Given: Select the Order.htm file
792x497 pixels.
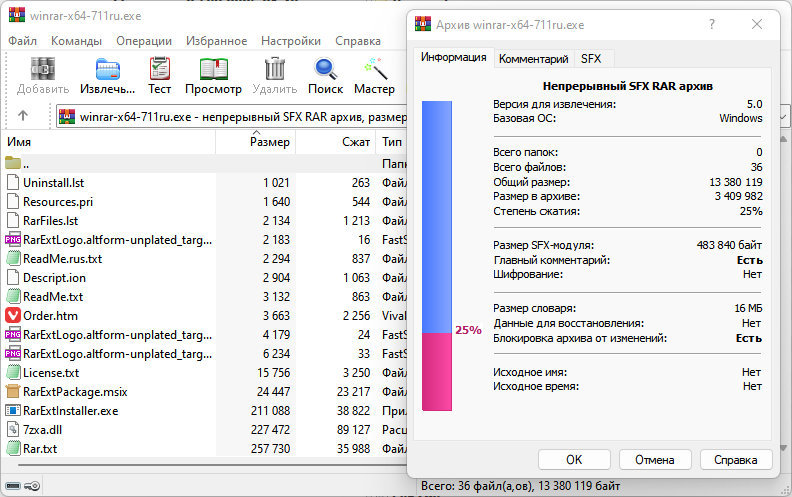Looking at the screenshot, I should 51,316.
